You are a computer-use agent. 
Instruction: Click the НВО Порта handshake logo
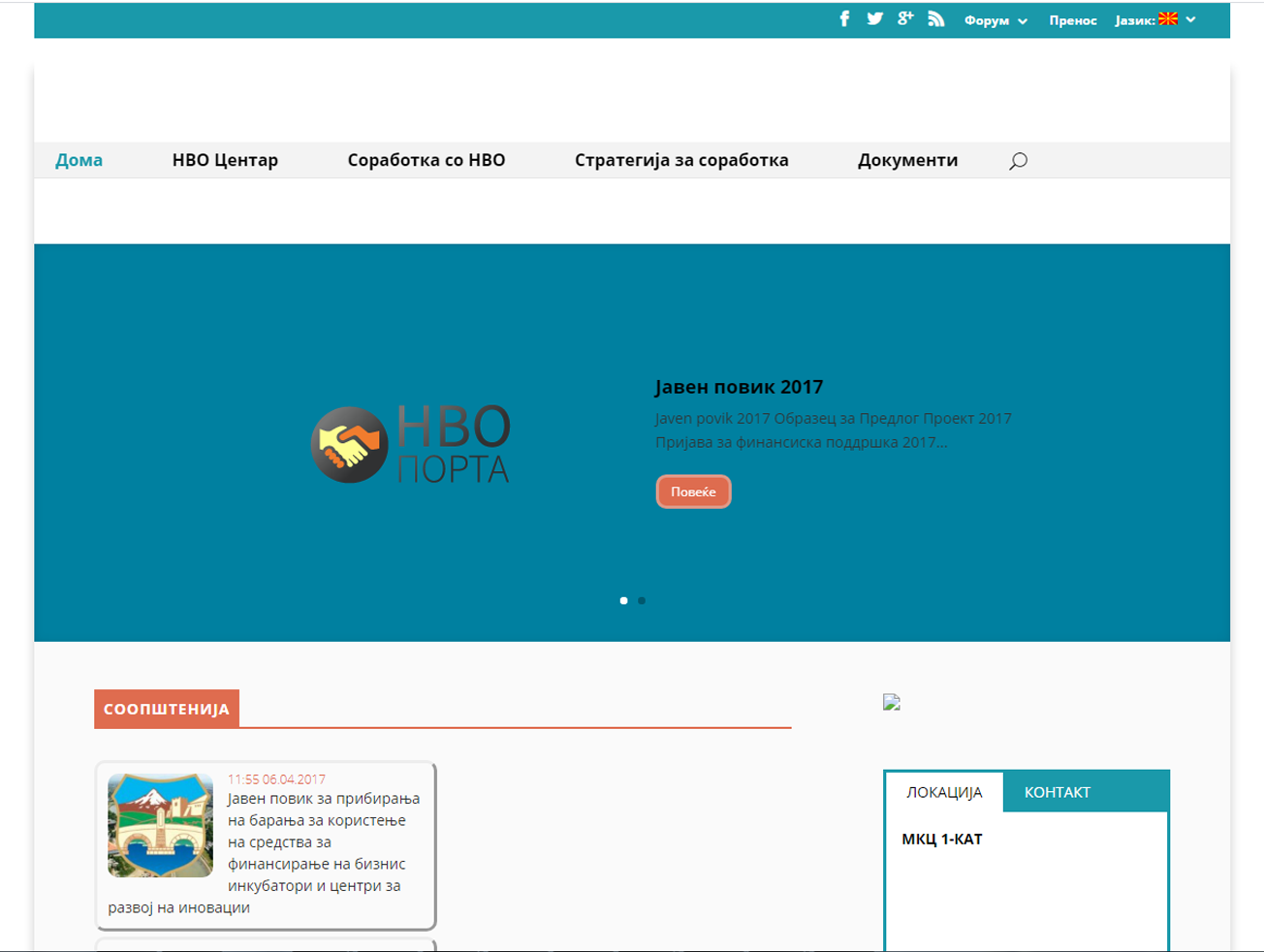tap(410, 444)
